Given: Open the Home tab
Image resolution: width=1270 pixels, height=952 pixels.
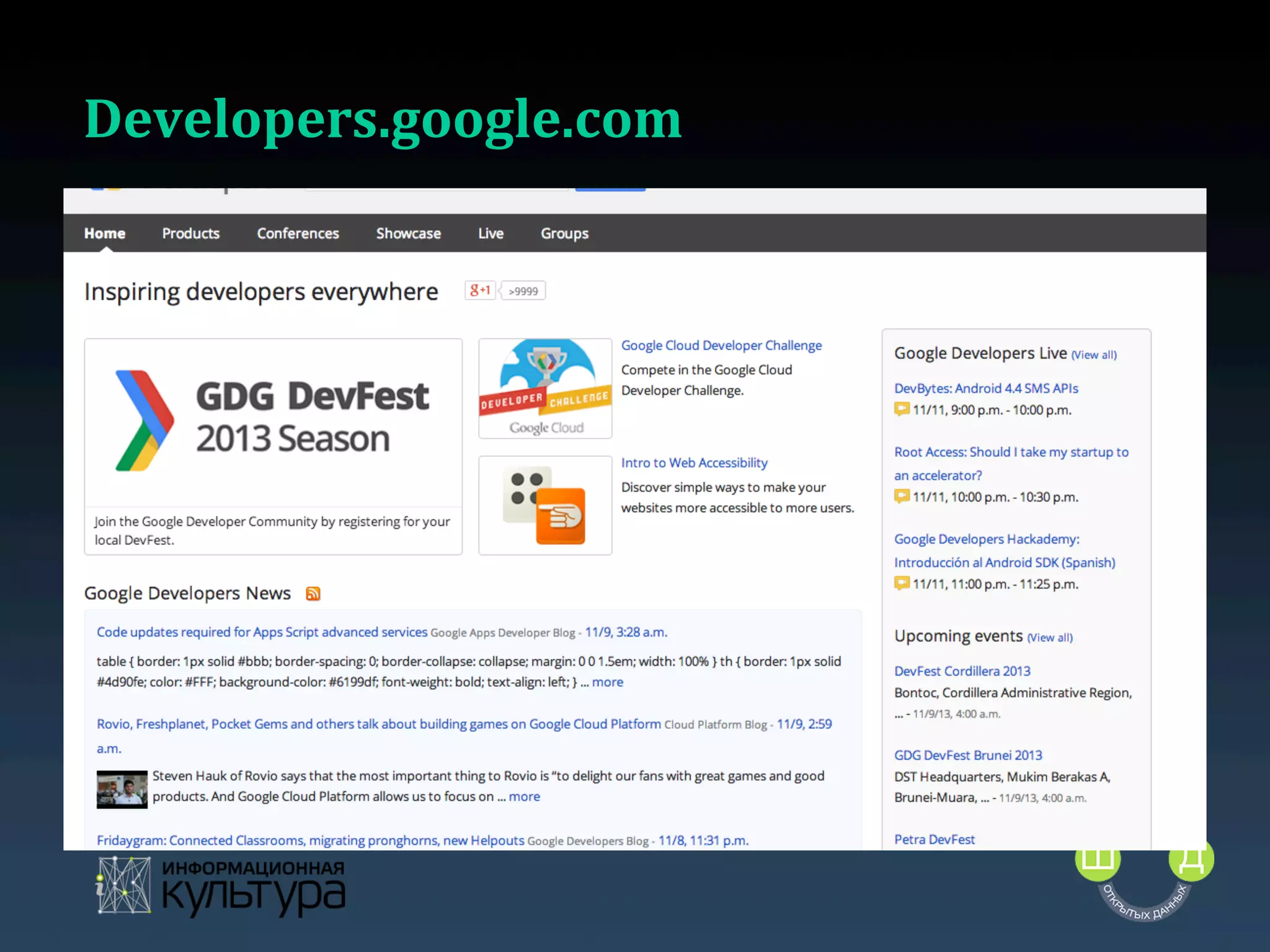Looking at the screenshot, I should coord(105,234).
